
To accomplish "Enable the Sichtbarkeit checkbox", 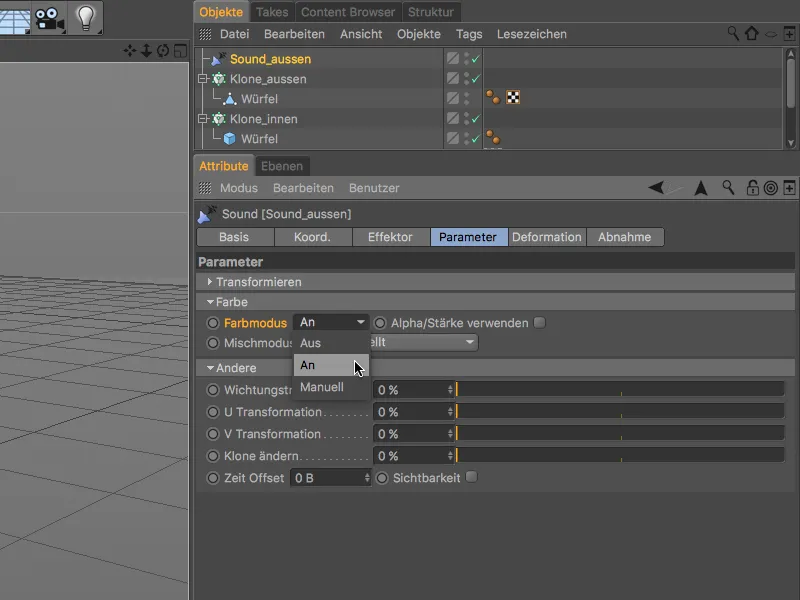I will pyautogui.click(x=471, y=477).
